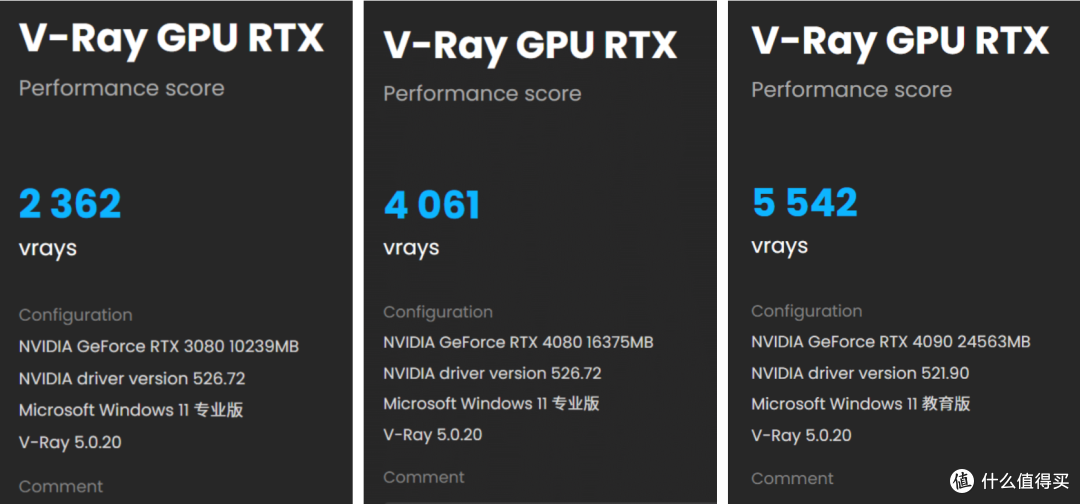Click driver version 526.72 in the RTX 4080 panel
This screenshot has height=504, width=1080.
(x=492, y=373)
